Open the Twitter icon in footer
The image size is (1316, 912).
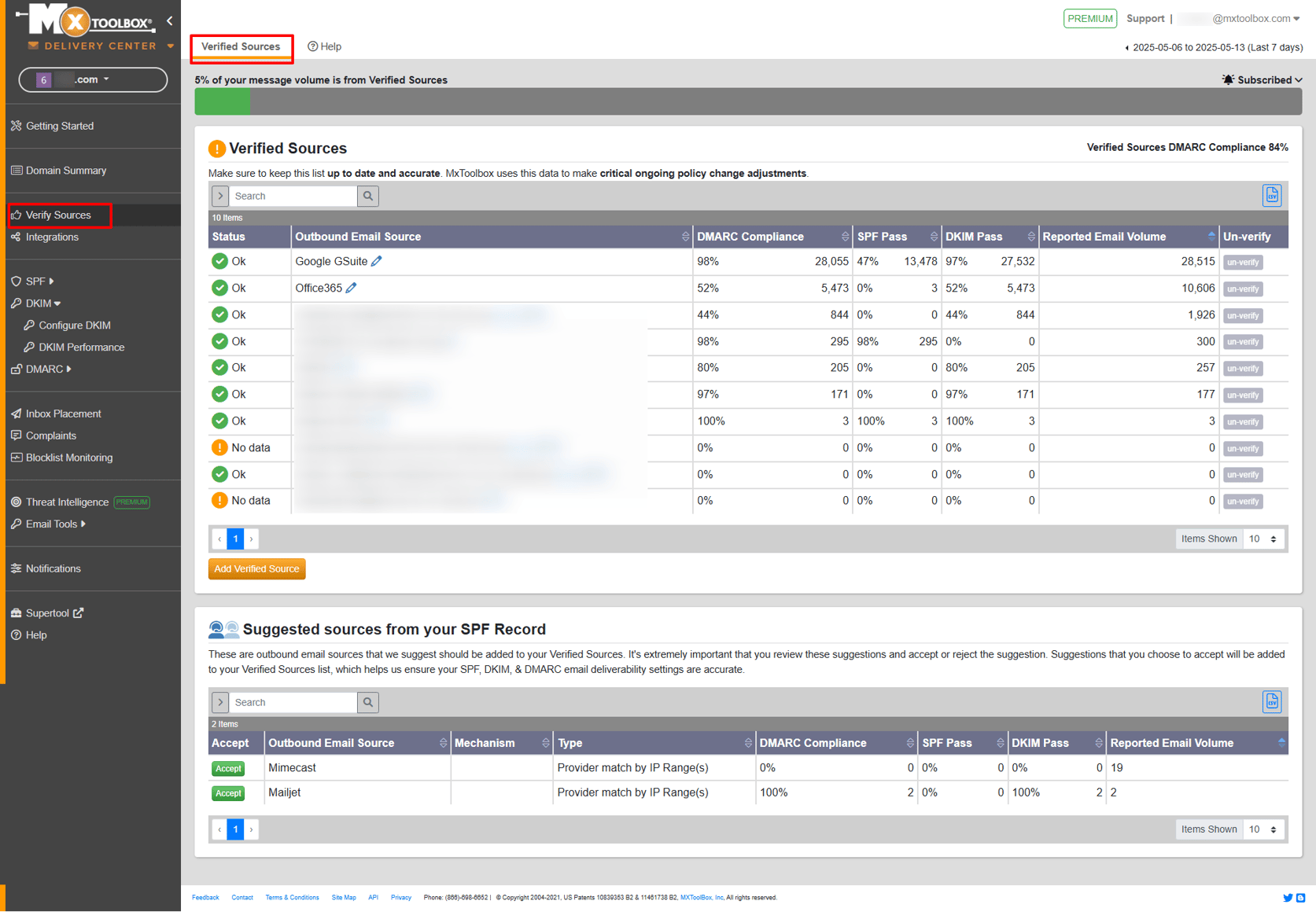pyautogui.click(x=1288, y=897)
